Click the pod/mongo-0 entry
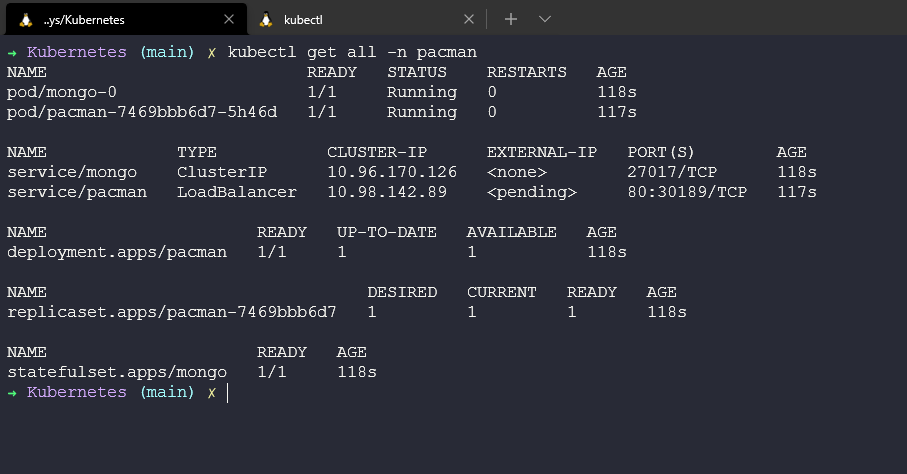 click(62, 92)
